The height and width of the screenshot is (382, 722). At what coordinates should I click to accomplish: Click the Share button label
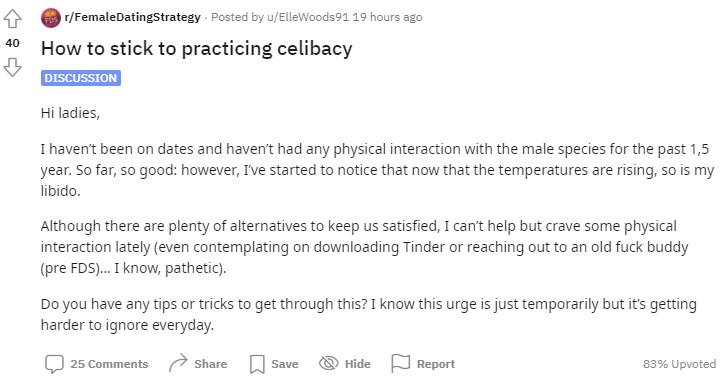(210, 364)
